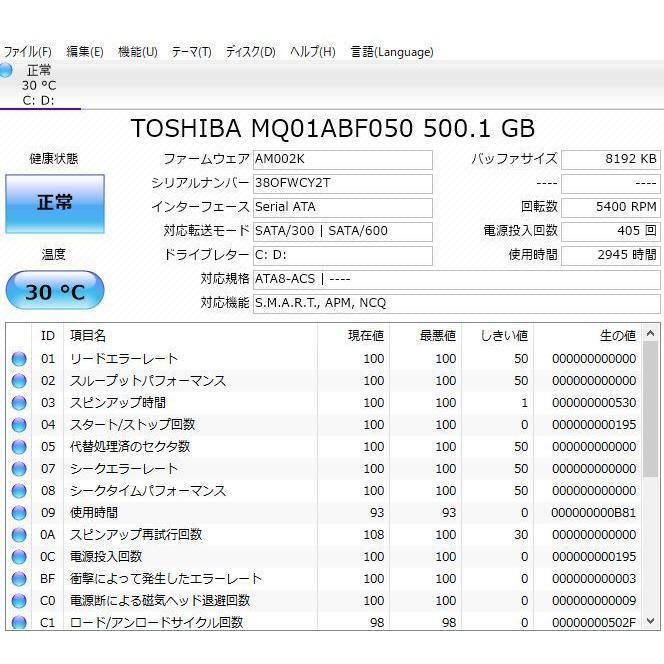Click the buffer size field 8192 KB
664x664 pixels.
click(611, 160)
